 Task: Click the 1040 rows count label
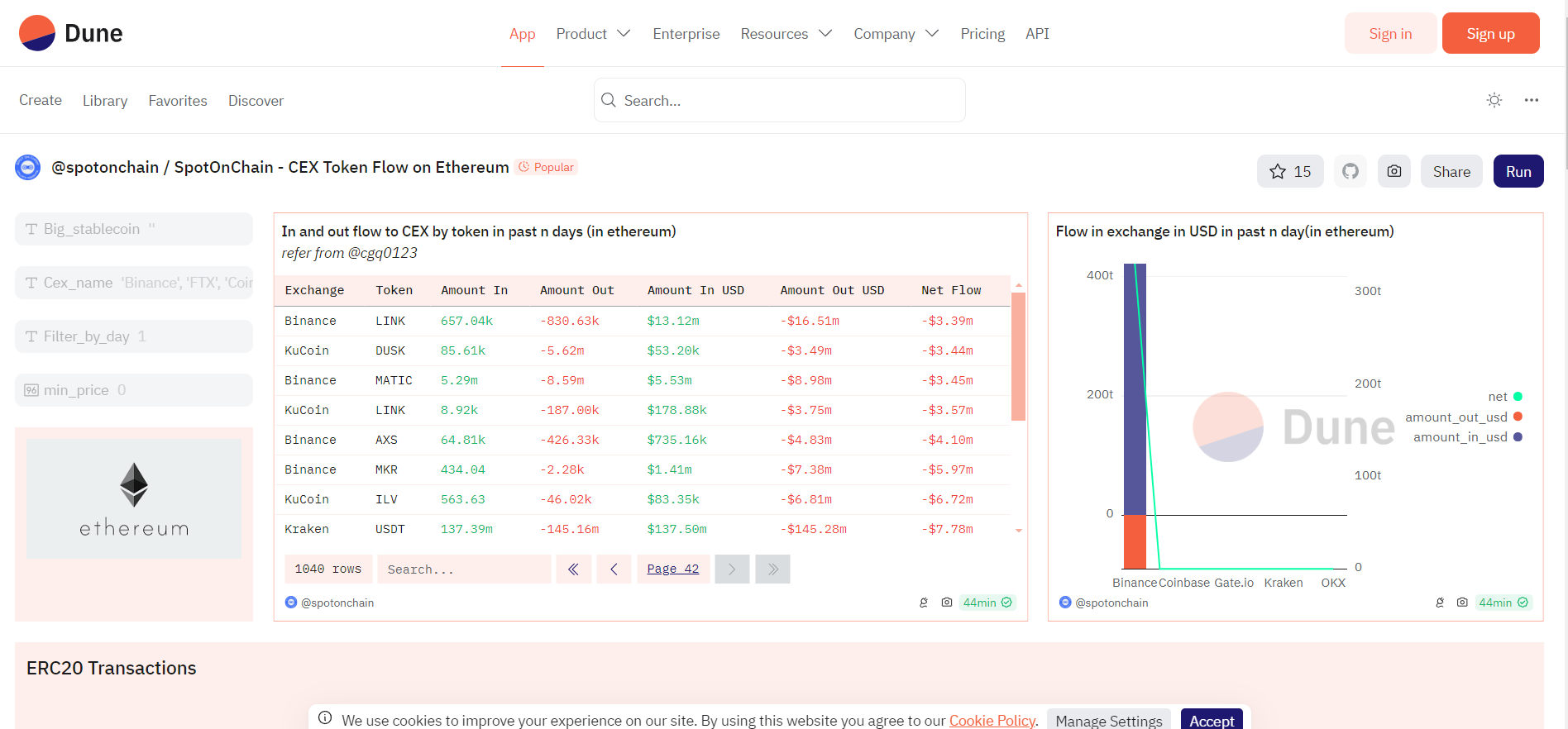[x=328, y=569]
